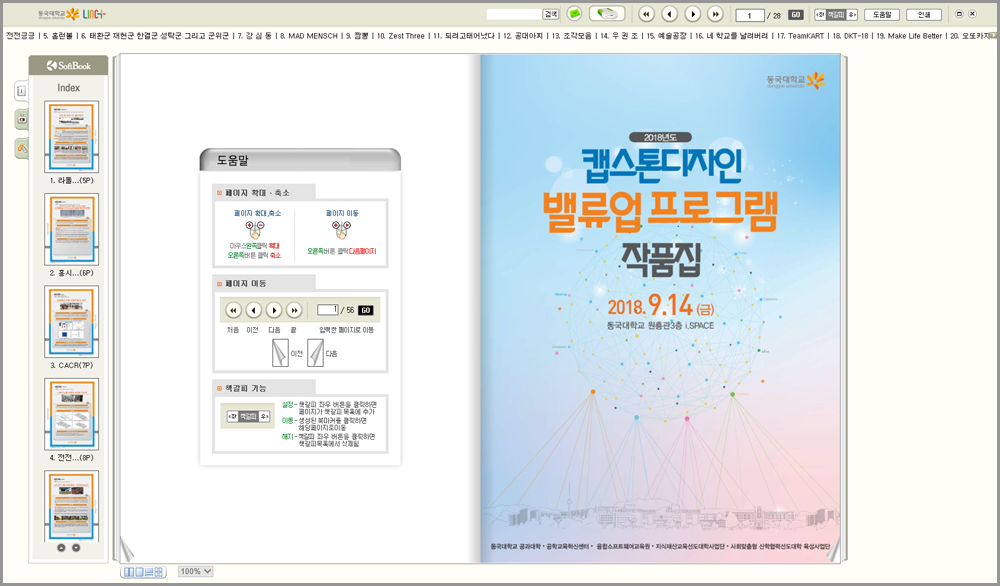
Task: Click the fullscreen window icon near print
Action: [x=959, y=14]
